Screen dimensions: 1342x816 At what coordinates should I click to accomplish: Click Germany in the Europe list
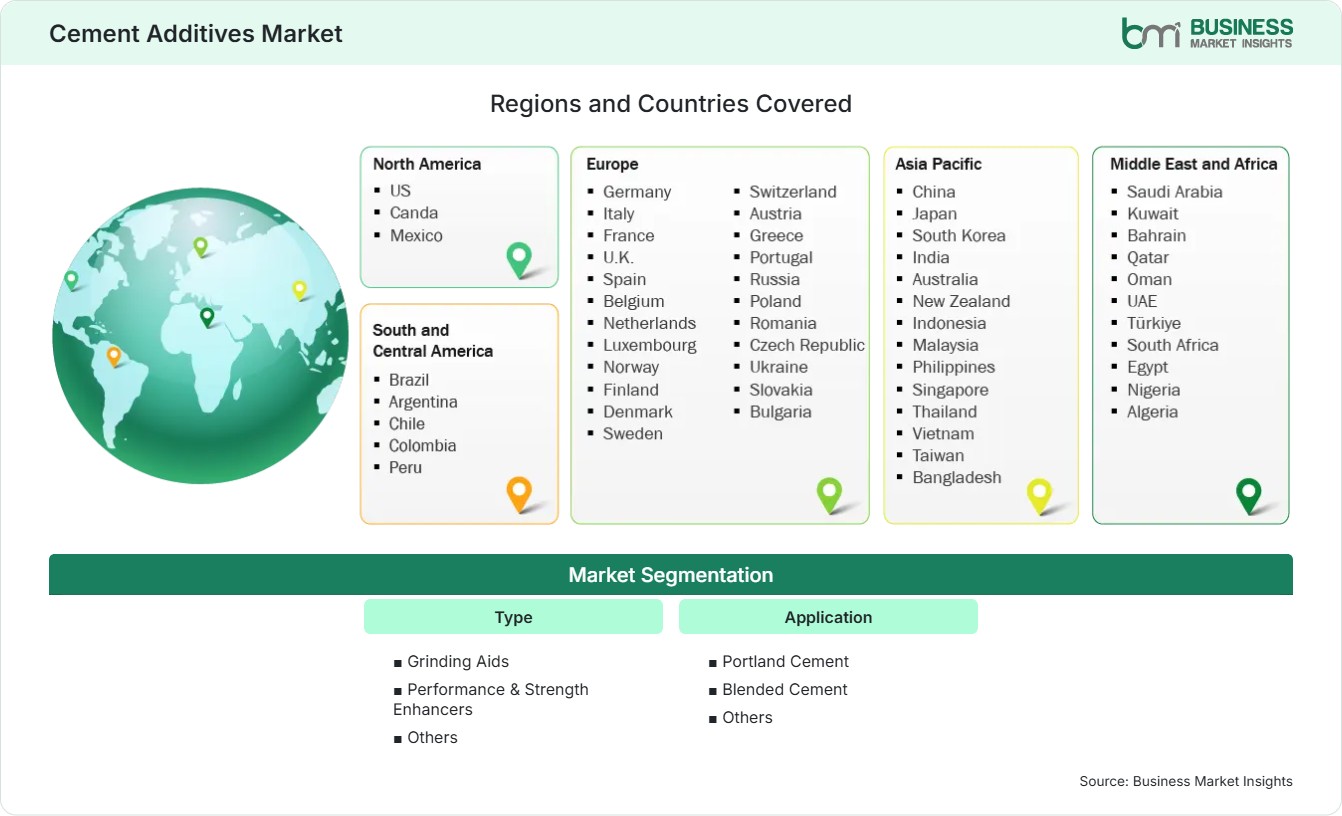tap(637, 192)
